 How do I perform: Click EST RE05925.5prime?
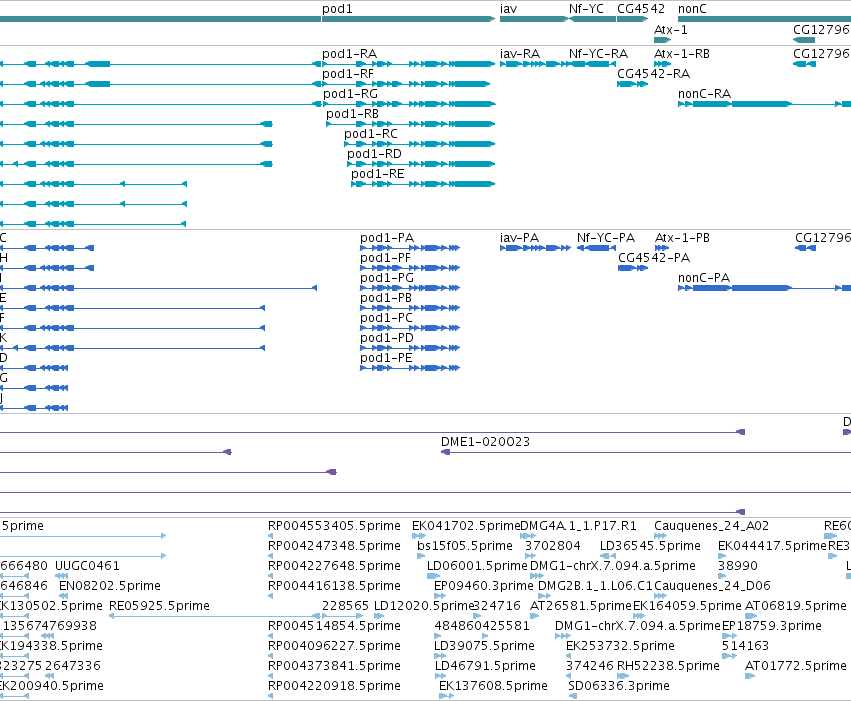pos(160,607)
